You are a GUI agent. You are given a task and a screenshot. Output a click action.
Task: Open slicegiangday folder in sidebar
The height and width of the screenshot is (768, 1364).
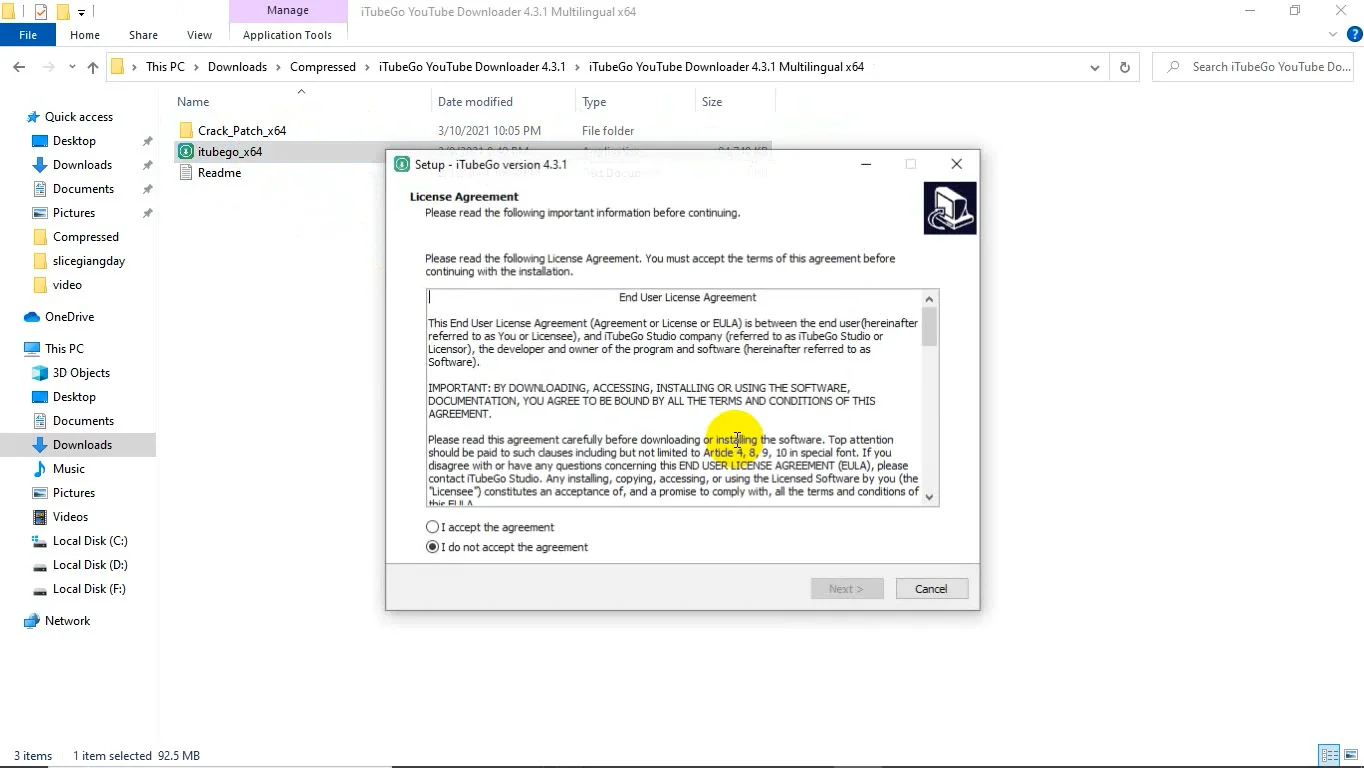(89, 261)
